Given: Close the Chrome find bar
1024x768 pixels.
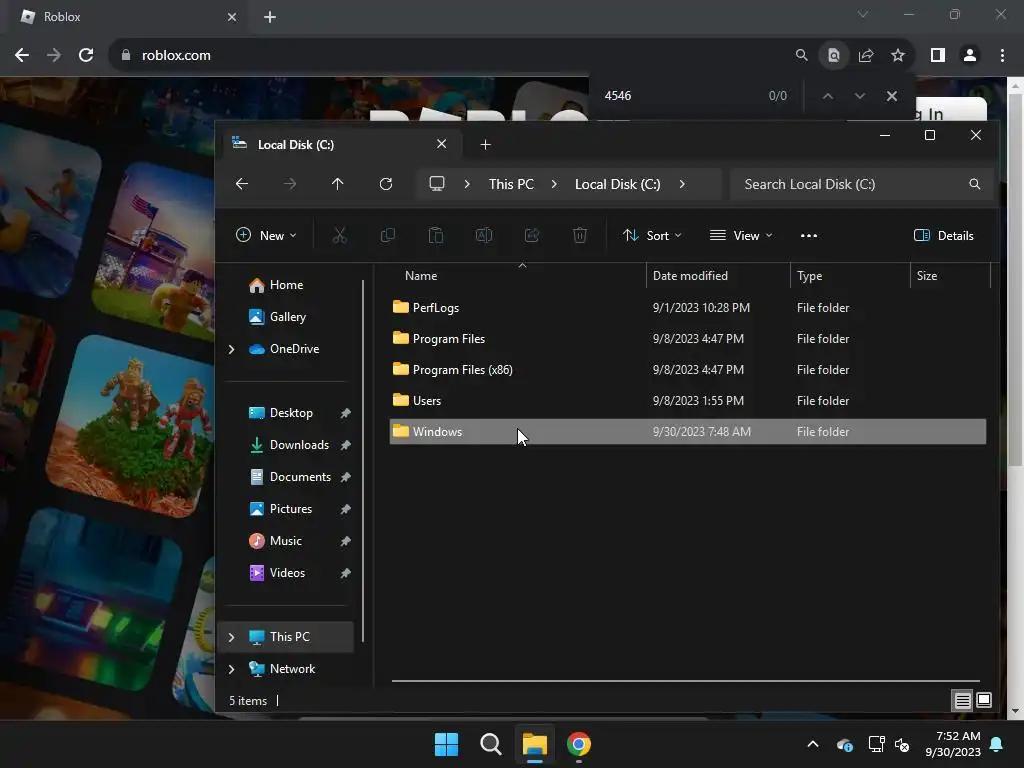Looking at the screenshot, I should [891, 96].
